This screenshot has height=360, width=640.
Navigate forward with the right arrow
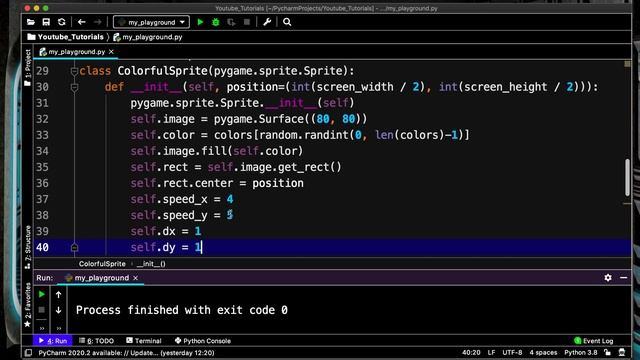pyautogui.click(x=97, y=22)
